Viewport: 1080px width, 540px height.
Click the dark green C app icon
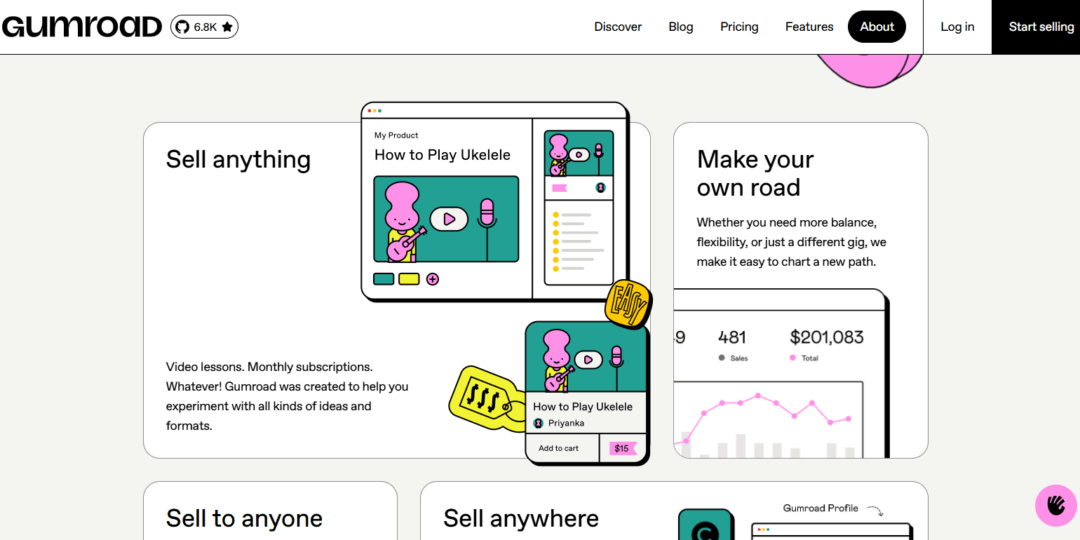pos(705,525)
